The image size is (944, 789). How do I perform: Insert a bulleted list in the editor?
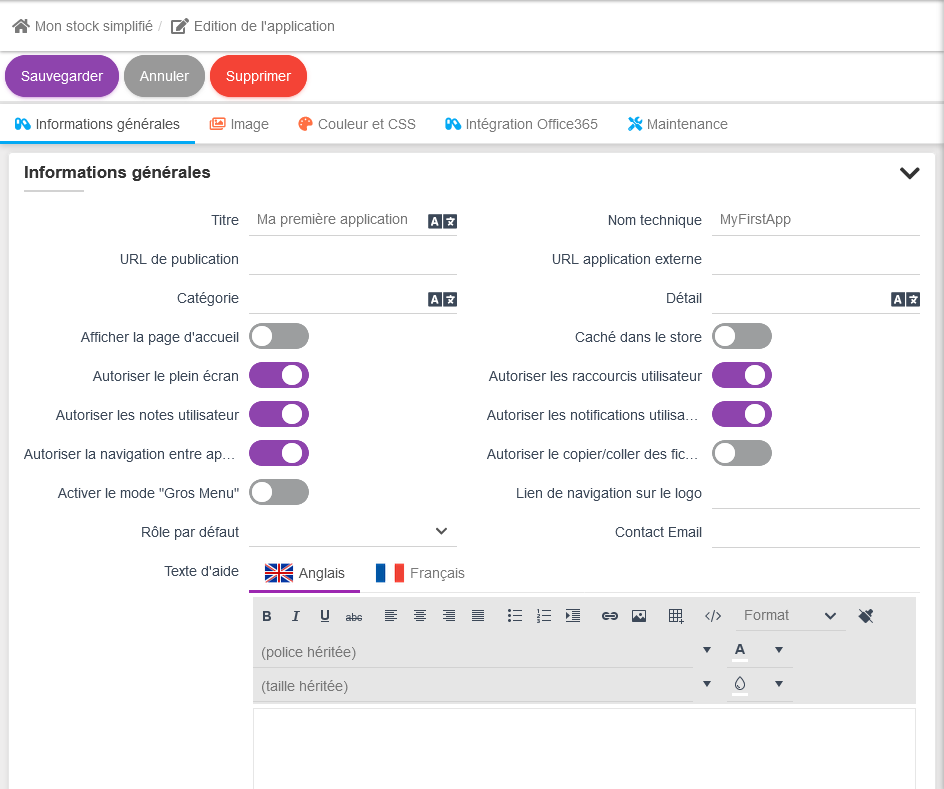[515, 616]
